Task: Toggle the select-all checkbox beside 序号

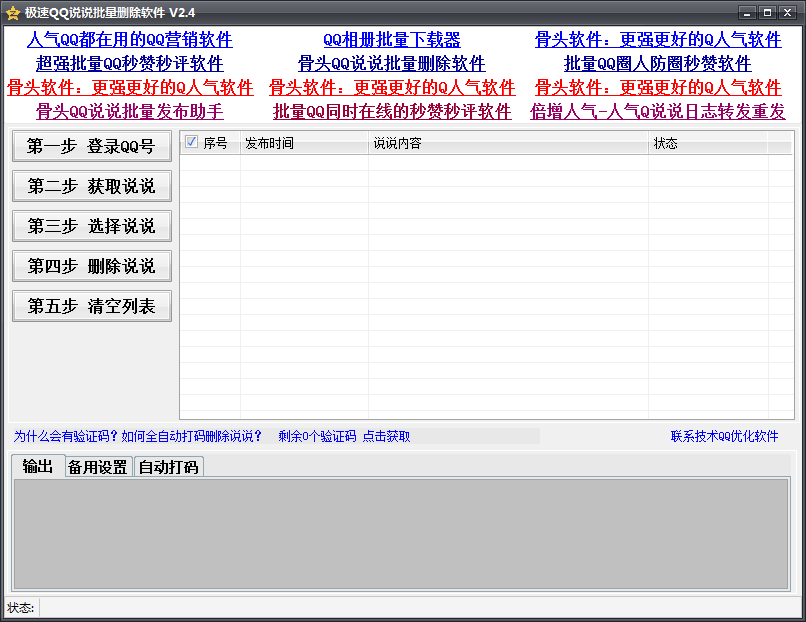Action: pos(191,142)
